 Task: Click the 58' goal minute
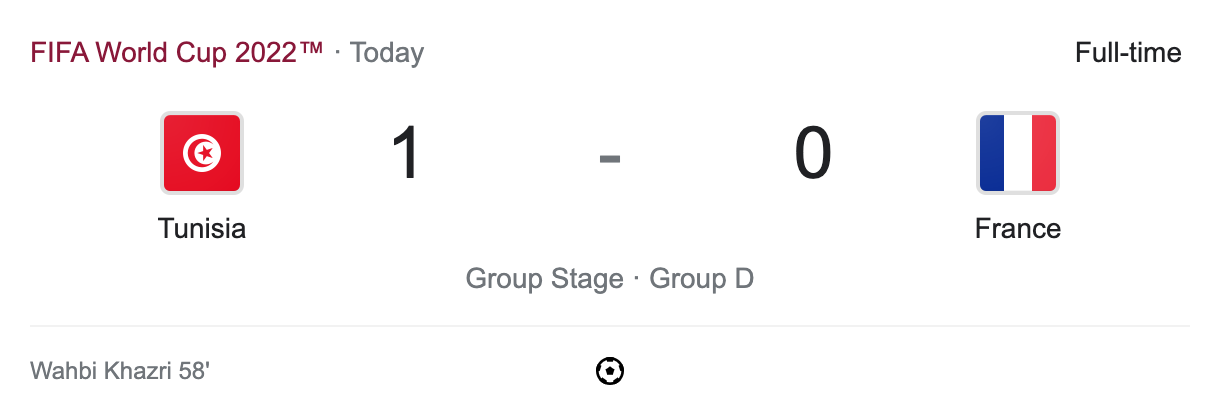194,372
